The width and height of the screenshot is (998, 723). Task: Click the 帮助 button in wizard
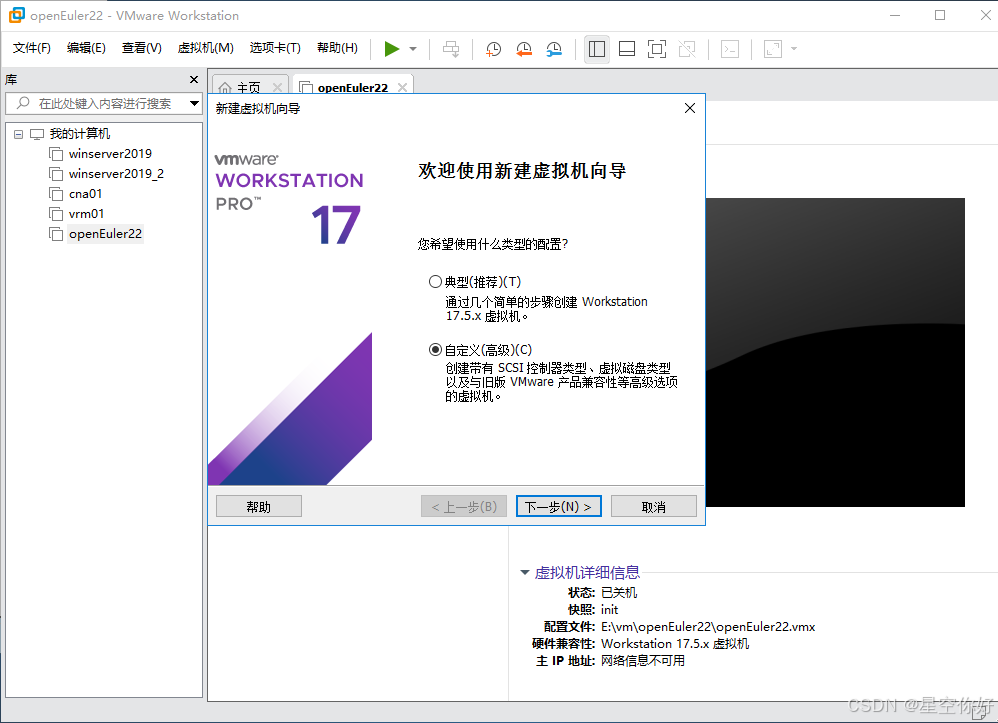coord(258,507)
